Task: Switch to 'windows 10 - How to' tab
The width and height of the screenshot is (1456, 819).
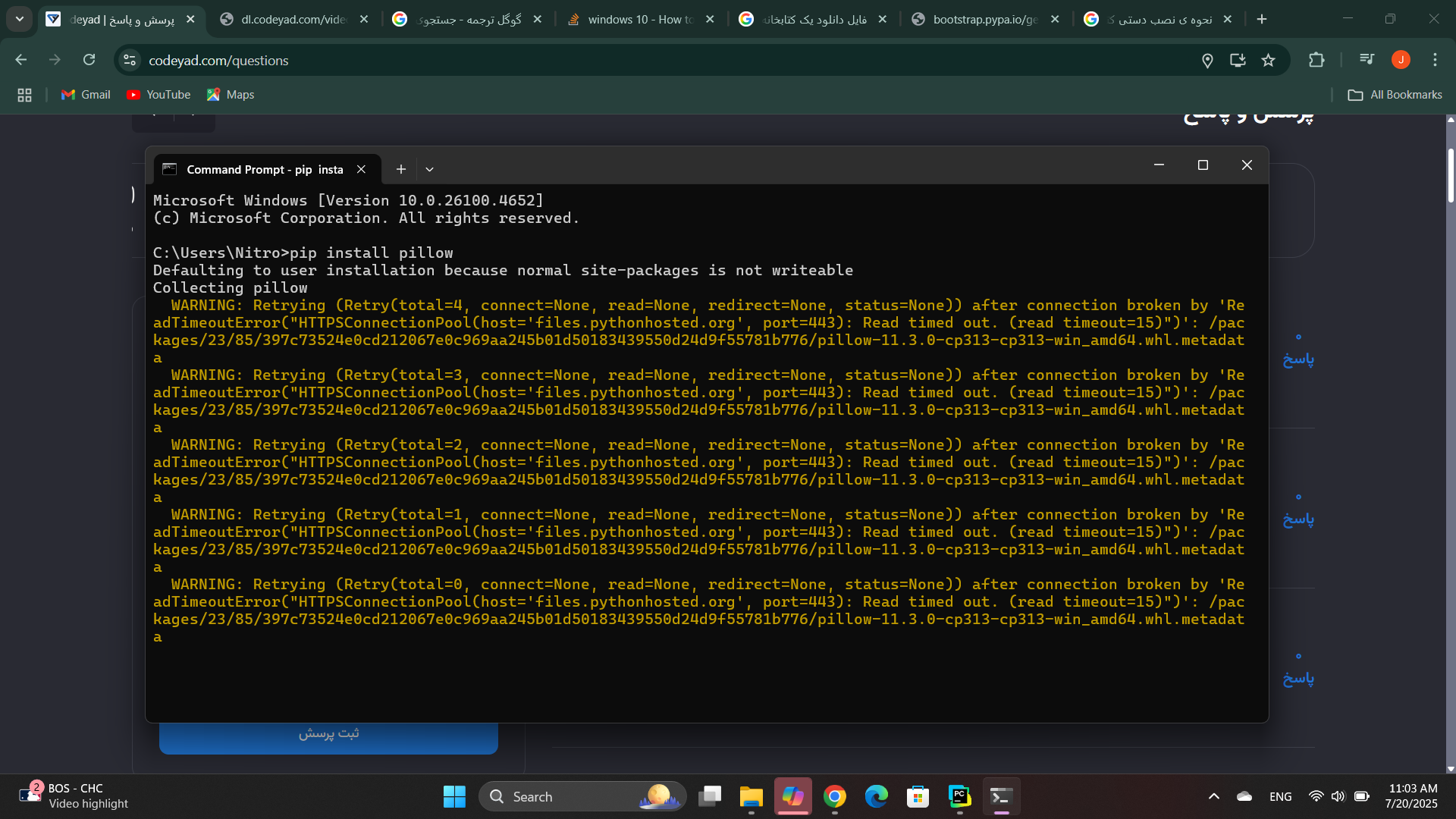Action: pyautogui.click(x=641, y=19)
